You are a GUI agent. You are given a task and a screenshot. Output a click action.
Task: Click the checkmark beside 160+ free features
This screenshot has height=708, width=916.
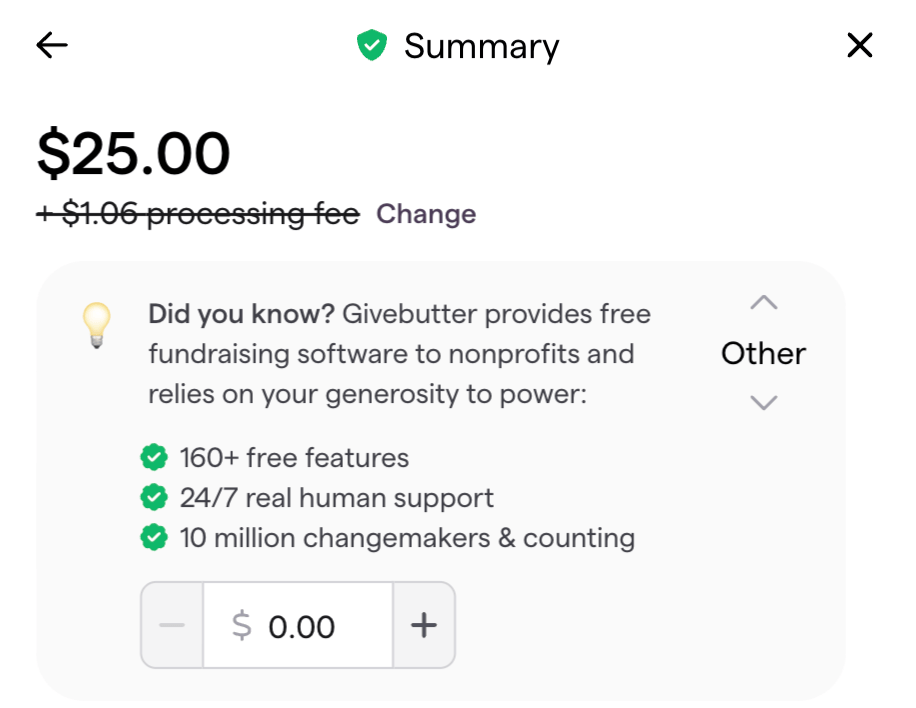coord(154,457)
